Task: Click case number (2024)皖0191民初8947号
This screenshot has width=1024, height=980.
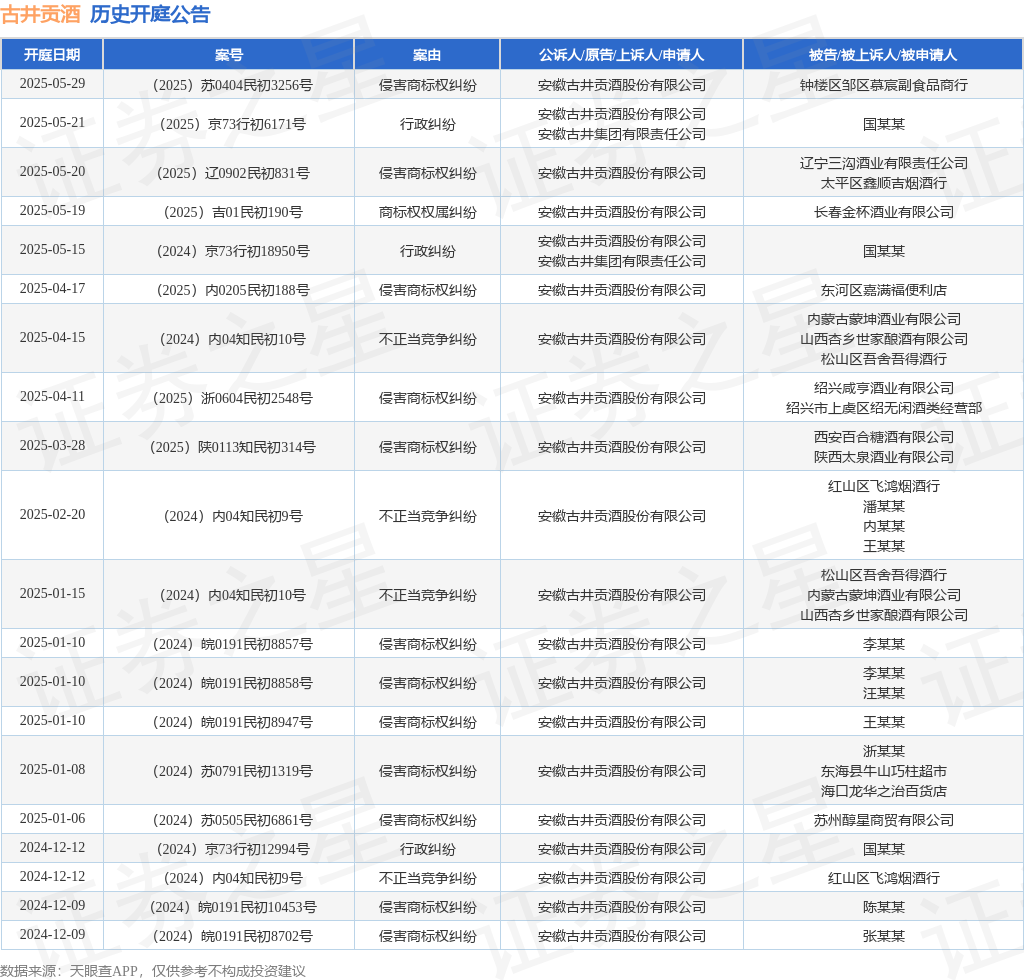Action: point(232,723)
